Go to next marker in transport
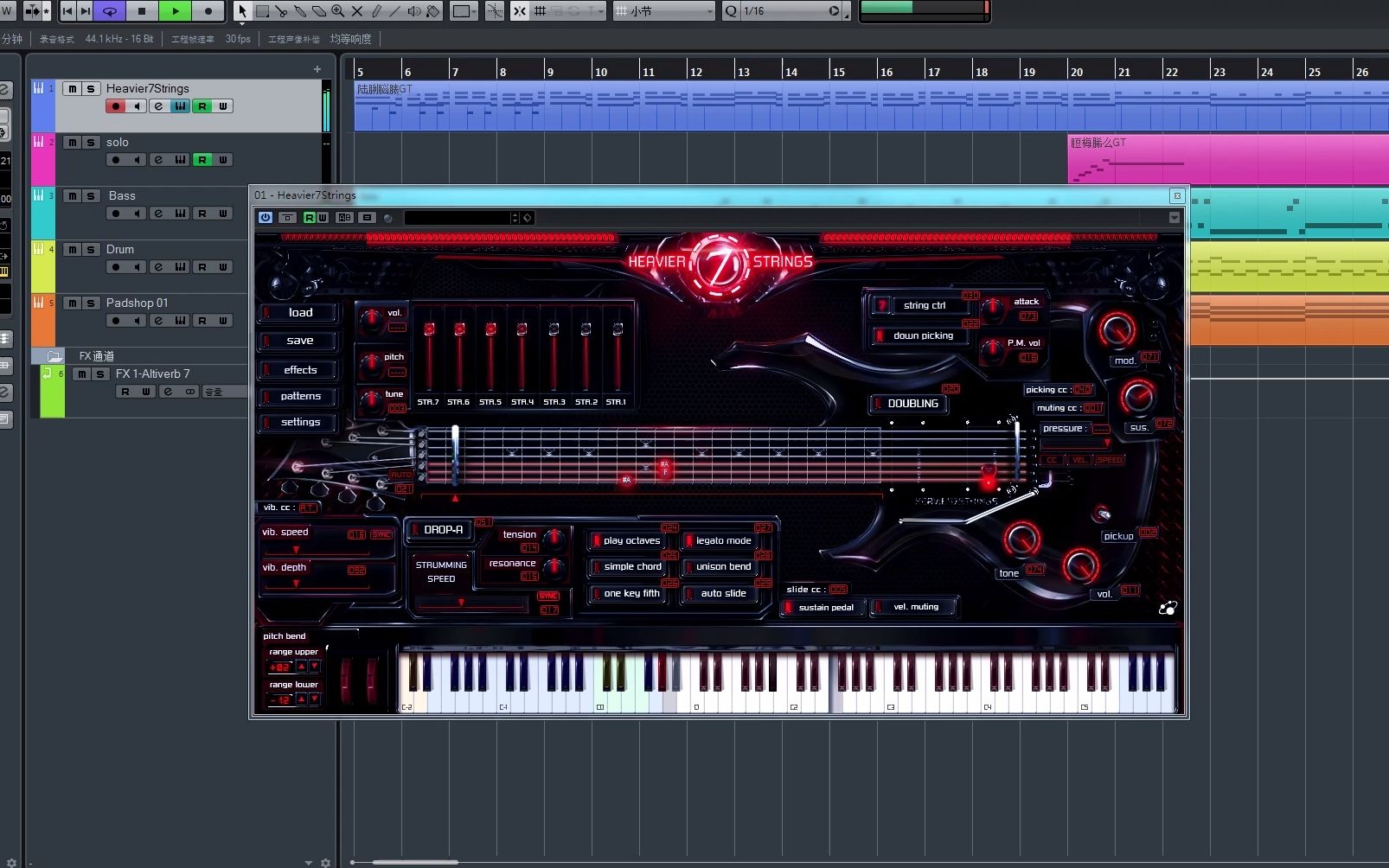Viewport: 1389px width, 868px height. tap(85, 10)
